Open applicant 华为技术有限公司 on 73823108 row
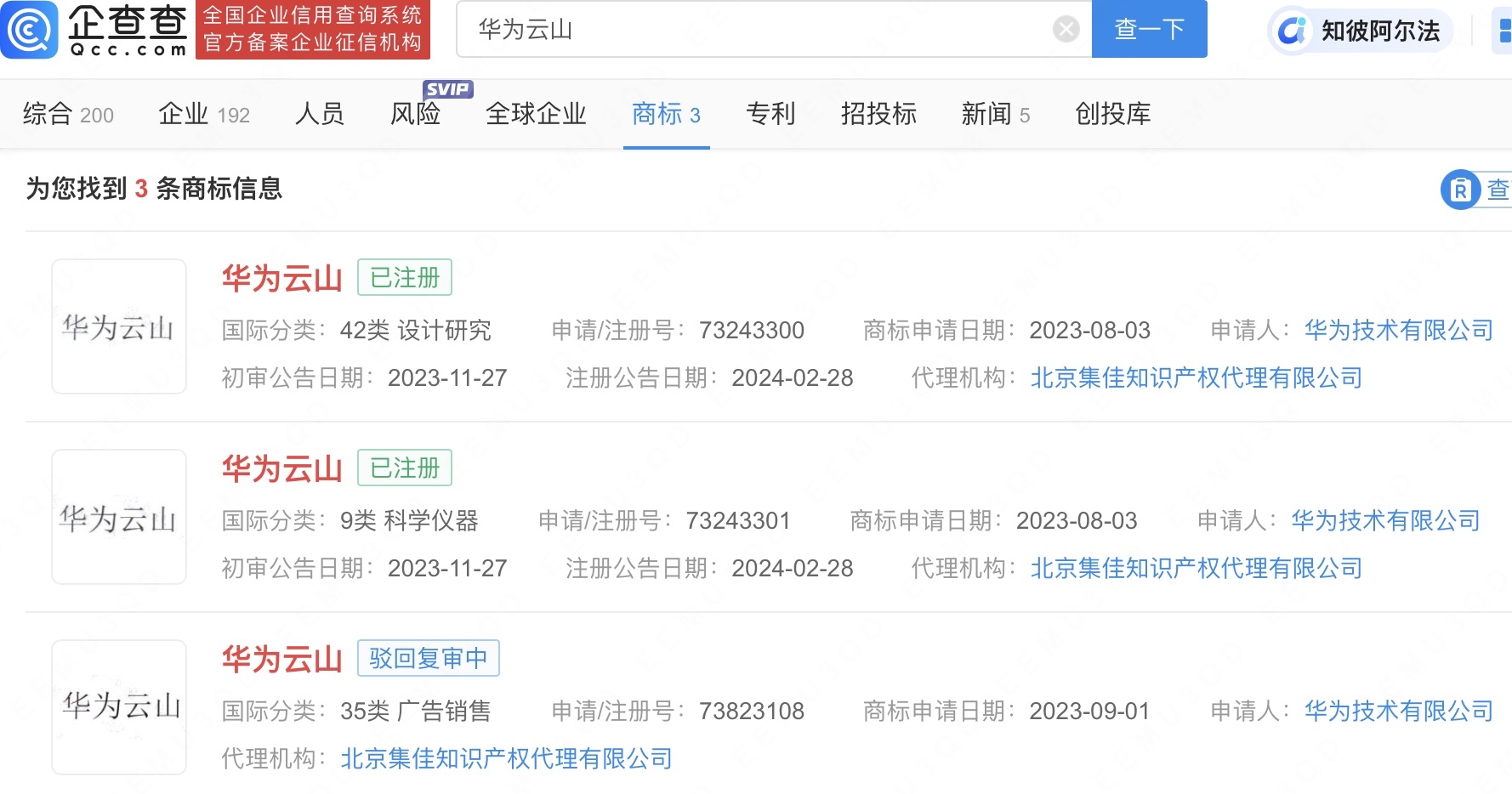Image resolution: width=1512 pixels, height=794 pixels. pos(1399,711)
